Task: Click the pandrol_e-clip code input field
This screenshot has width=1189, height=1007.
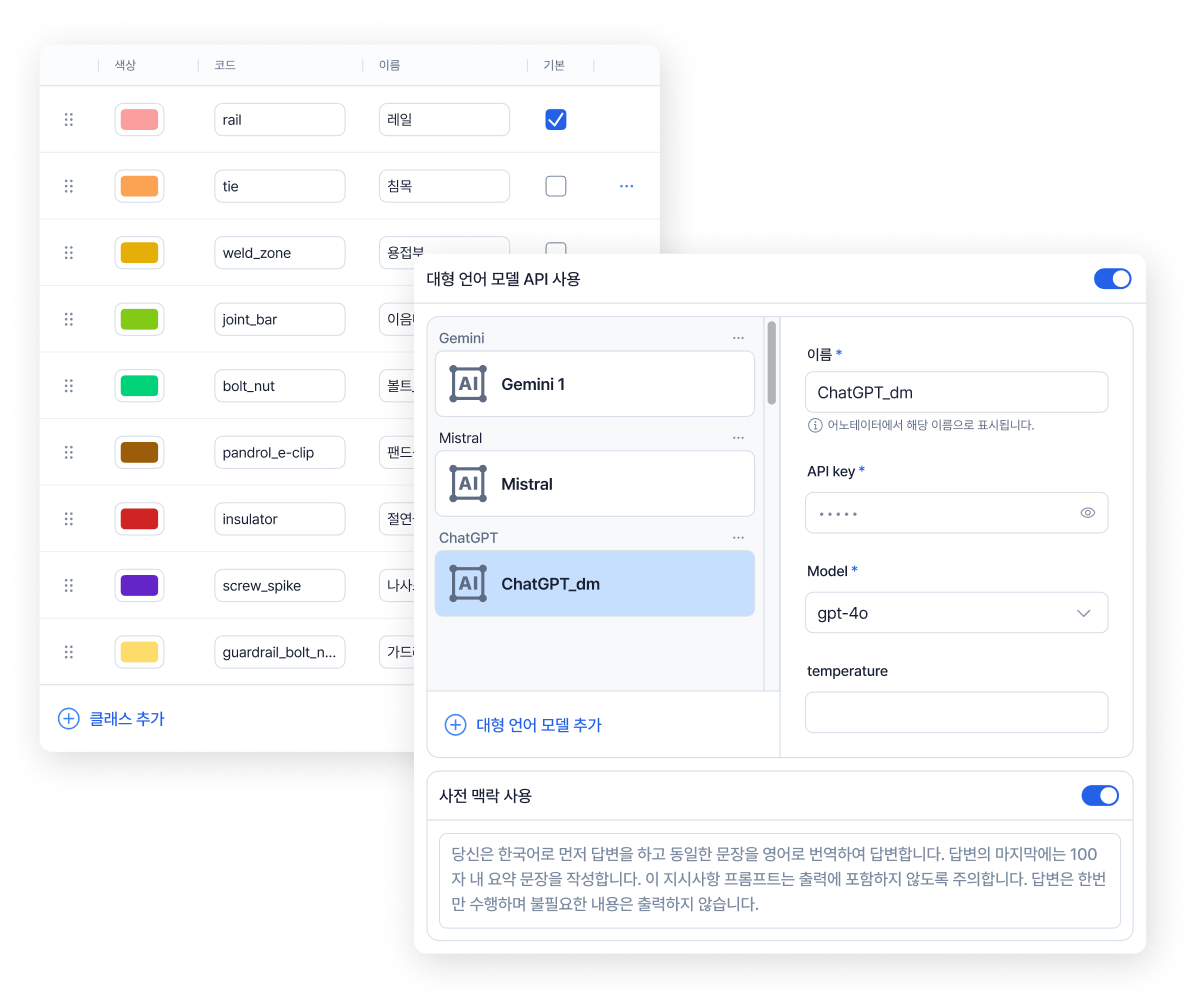Action: click(x=280, y=453)
